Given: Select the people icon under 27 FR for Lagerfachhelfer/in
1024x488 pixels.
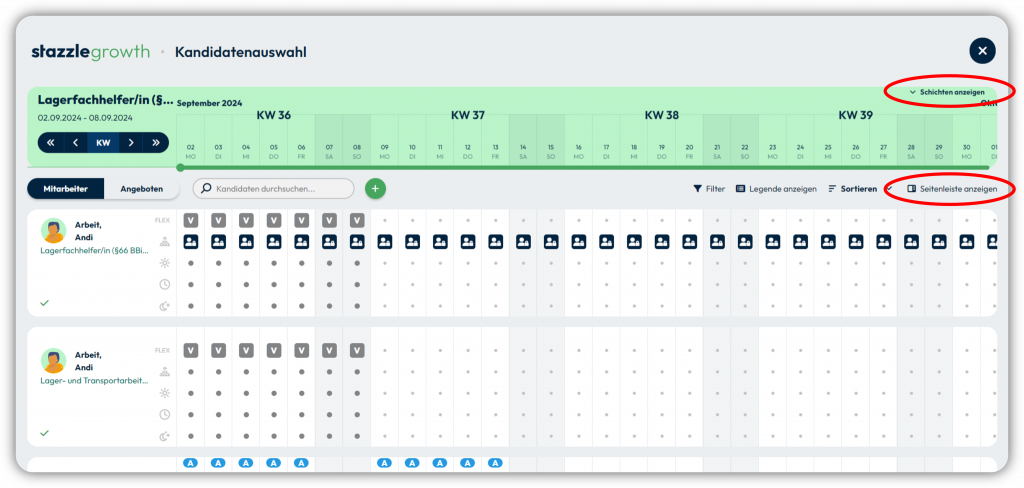Looking at the screenshot, I should point(884,242).
